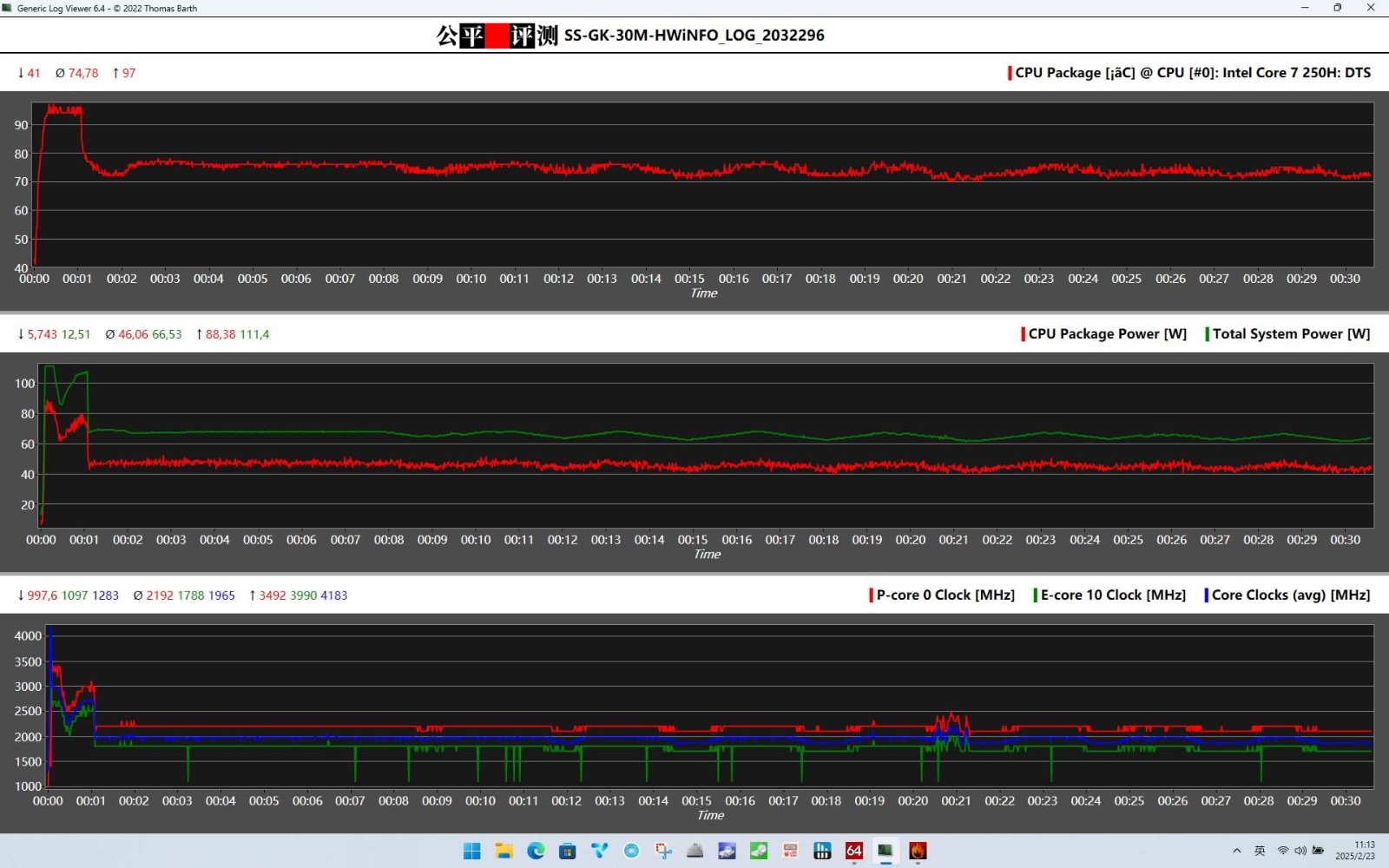Click the power average value 46,06
The image size is (1389, 868).
coord(133,334)
